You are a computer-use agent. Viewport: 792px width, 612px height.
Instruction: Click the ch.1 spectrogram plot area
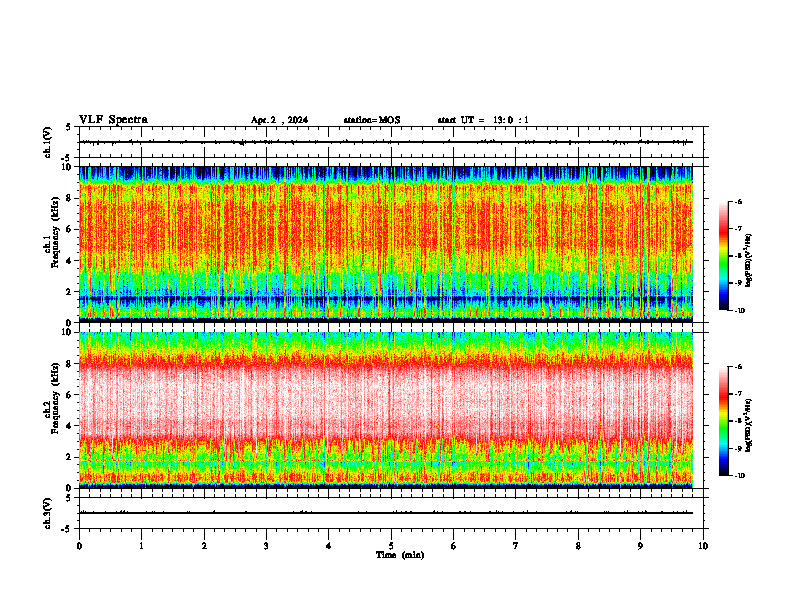[x=386, y=244]
